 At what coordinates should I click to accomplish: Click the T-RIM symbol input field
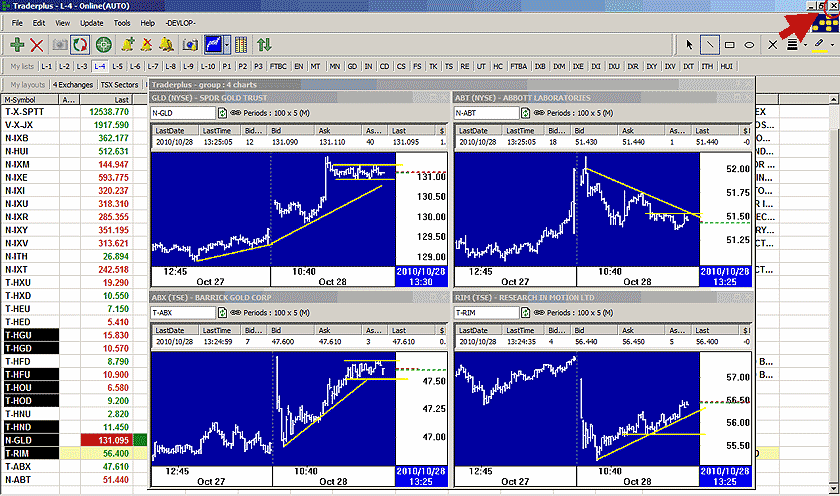click(486, 313)
